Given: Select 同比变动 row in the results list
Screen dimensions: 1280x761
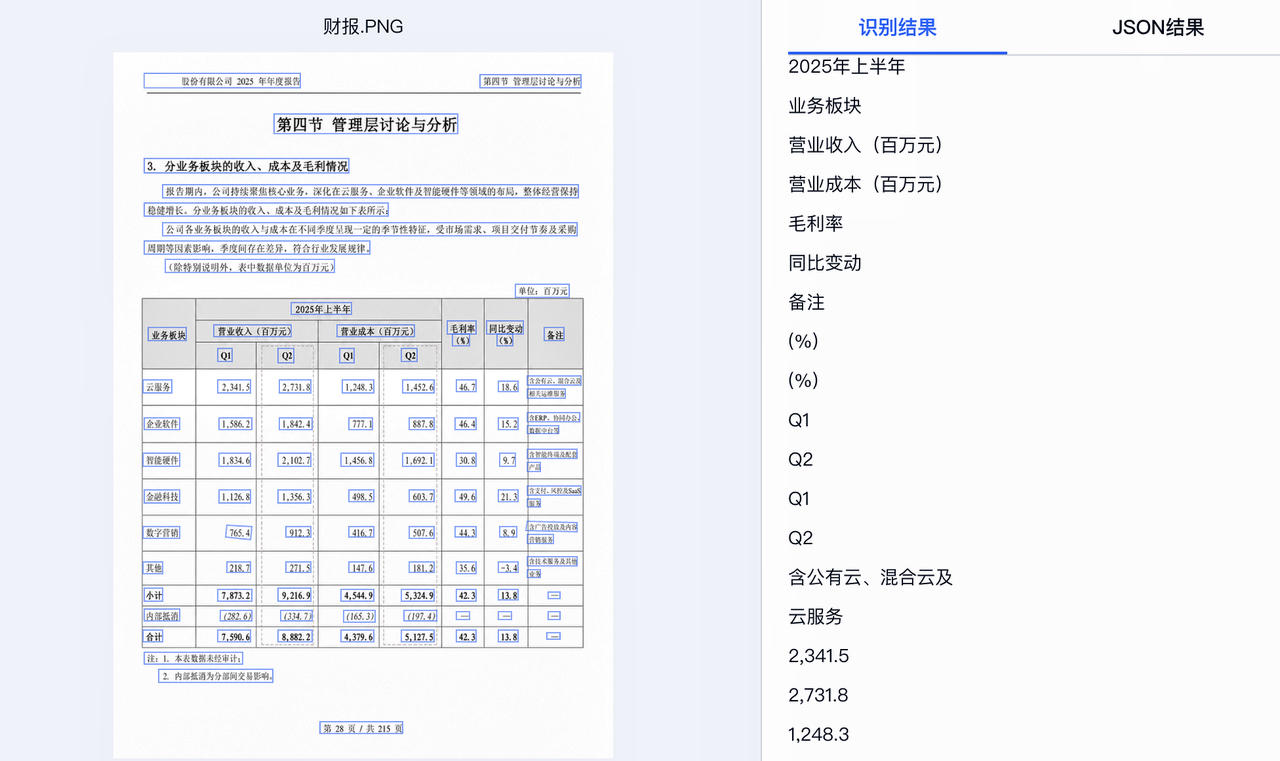Looking at the screenshot, I should click(825, 263).
